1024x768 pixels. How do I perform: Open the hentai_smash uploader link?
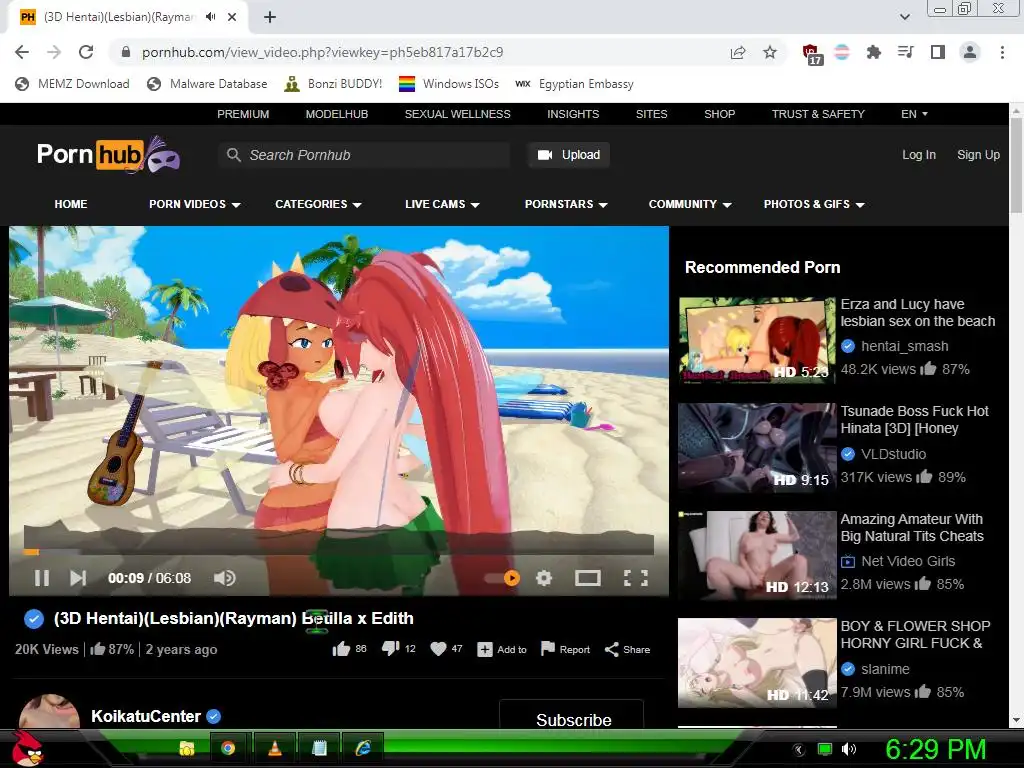[x=904, y=346]
